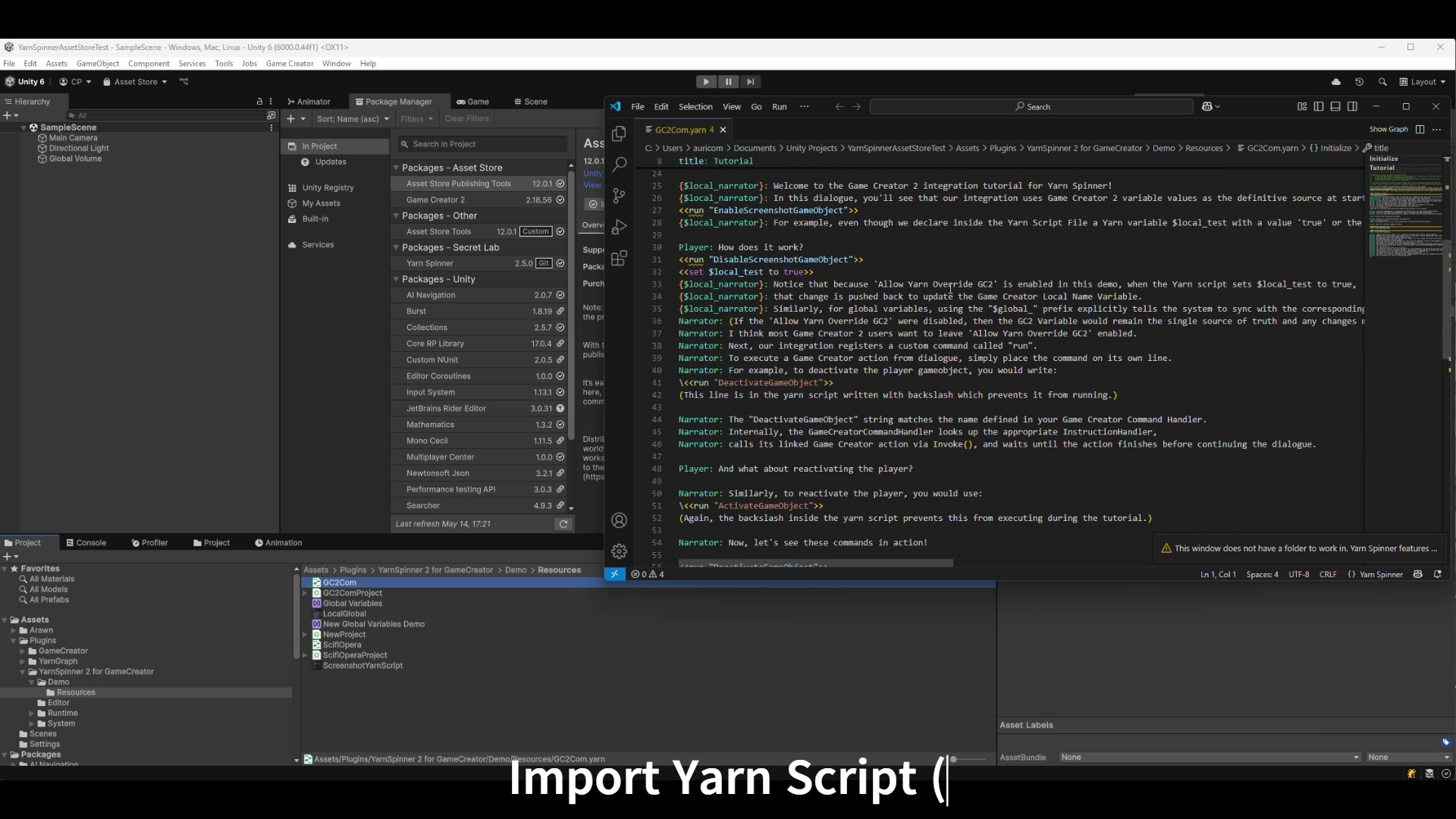Viewport: 1456px width, 819px height.
Task: Open Run and Debug icon in VS Code
Action: coord(619,227)
